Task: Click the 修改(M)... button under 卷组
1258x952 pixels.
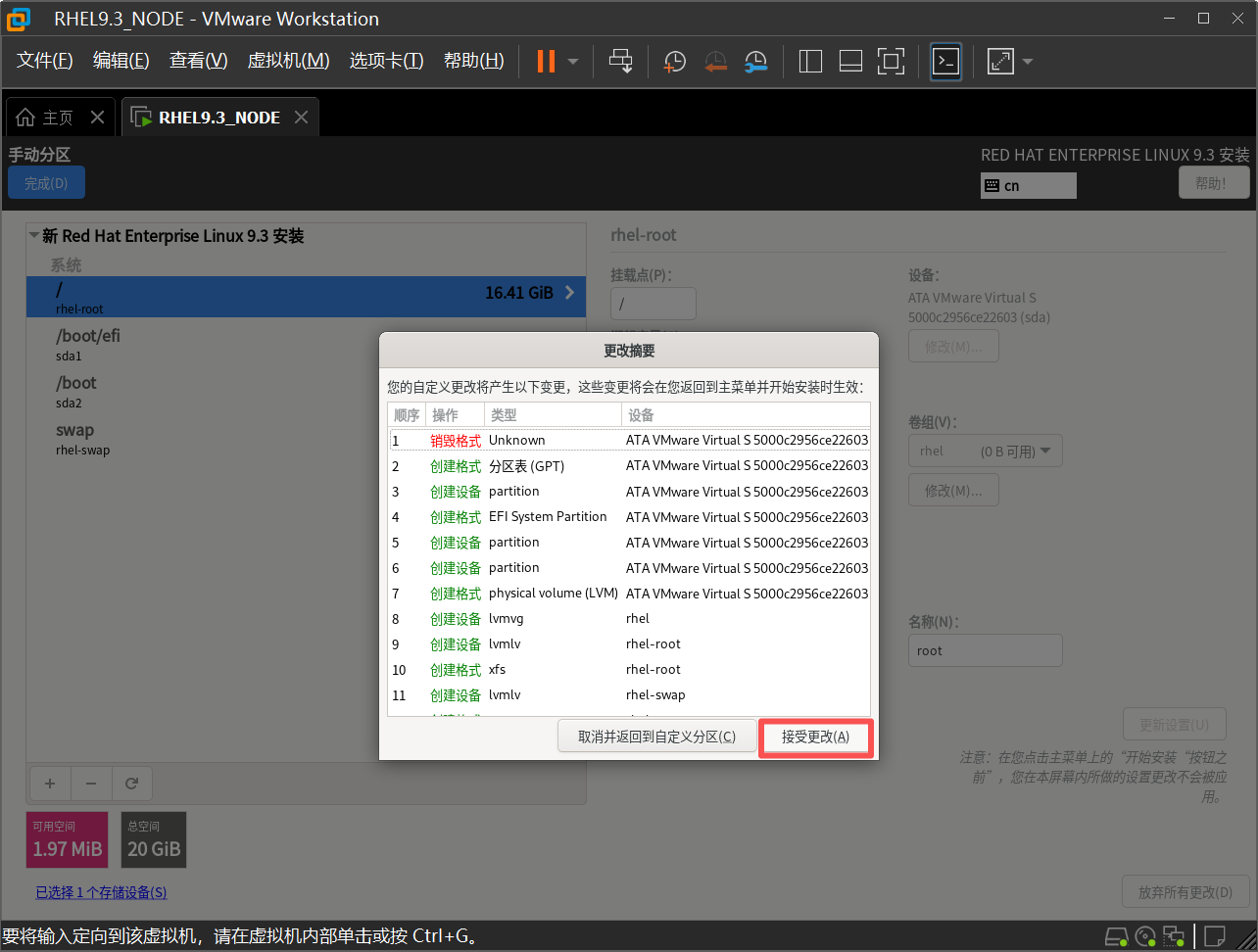Action: 953,490
